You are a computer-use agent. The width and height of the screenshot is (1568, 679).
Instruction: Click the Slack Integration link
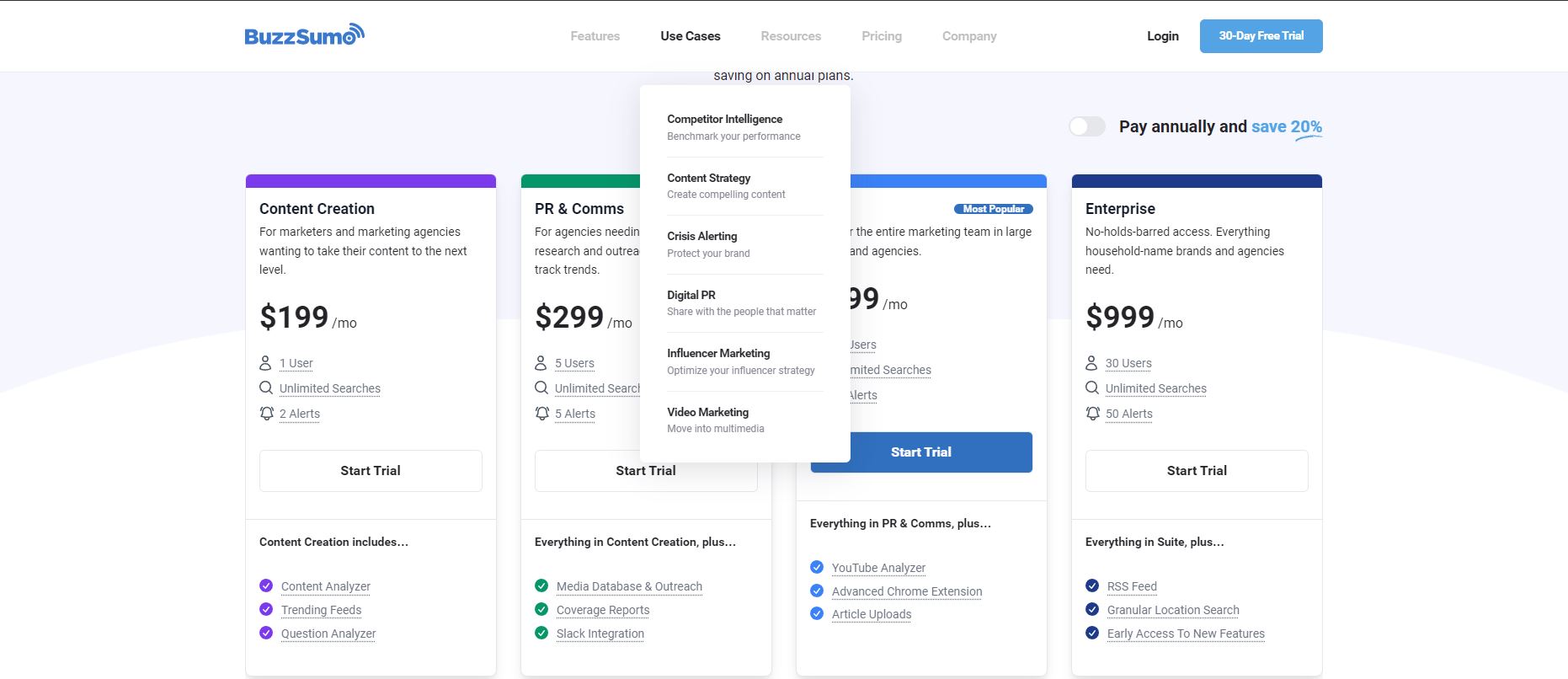click(600, 634)
